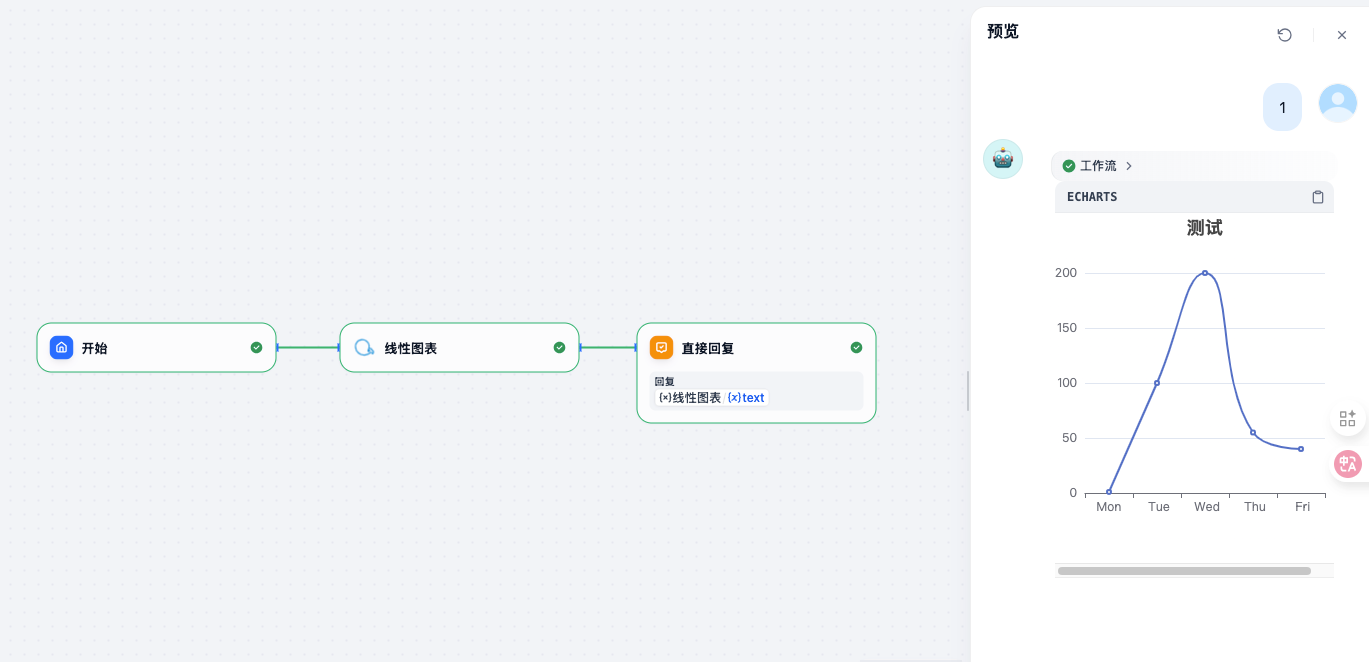The width and height of the screenshot is (1369, 662).
Task: Click the orange reply icon on 直接回复 node
Action: [661, 348]
